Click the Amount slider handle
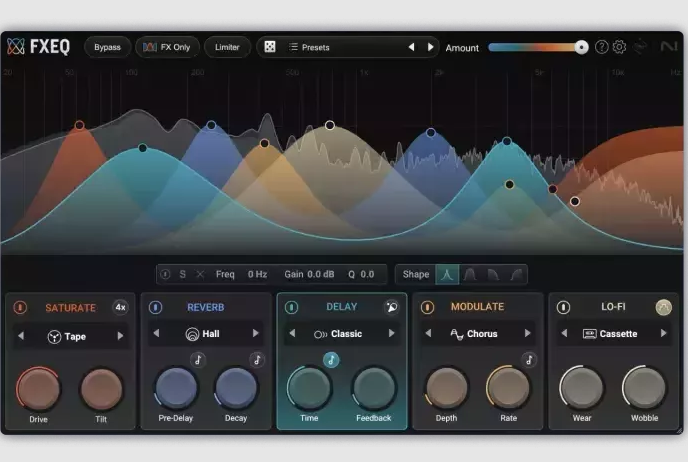 coord(581,47)
